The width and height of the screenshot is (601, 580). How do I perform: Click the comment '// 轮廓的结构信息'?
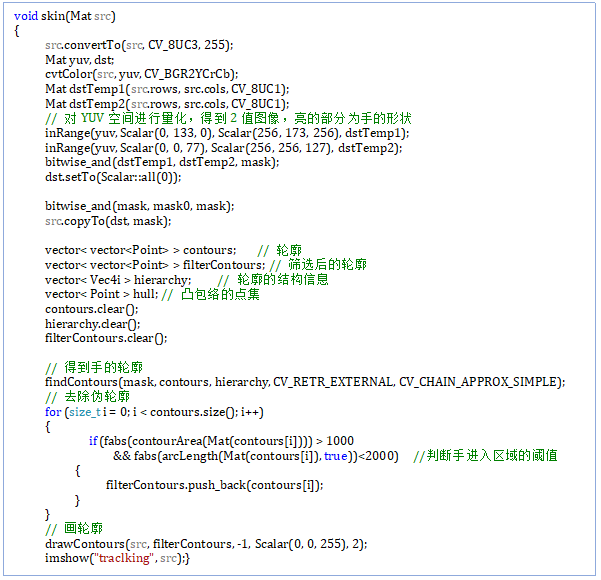click(x=273, y=280)
